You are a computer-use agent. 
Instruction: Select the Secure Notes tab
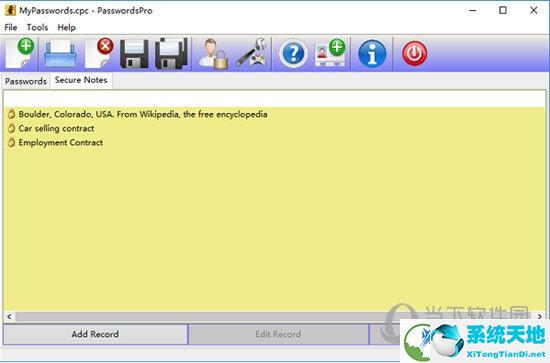point(81,80)
